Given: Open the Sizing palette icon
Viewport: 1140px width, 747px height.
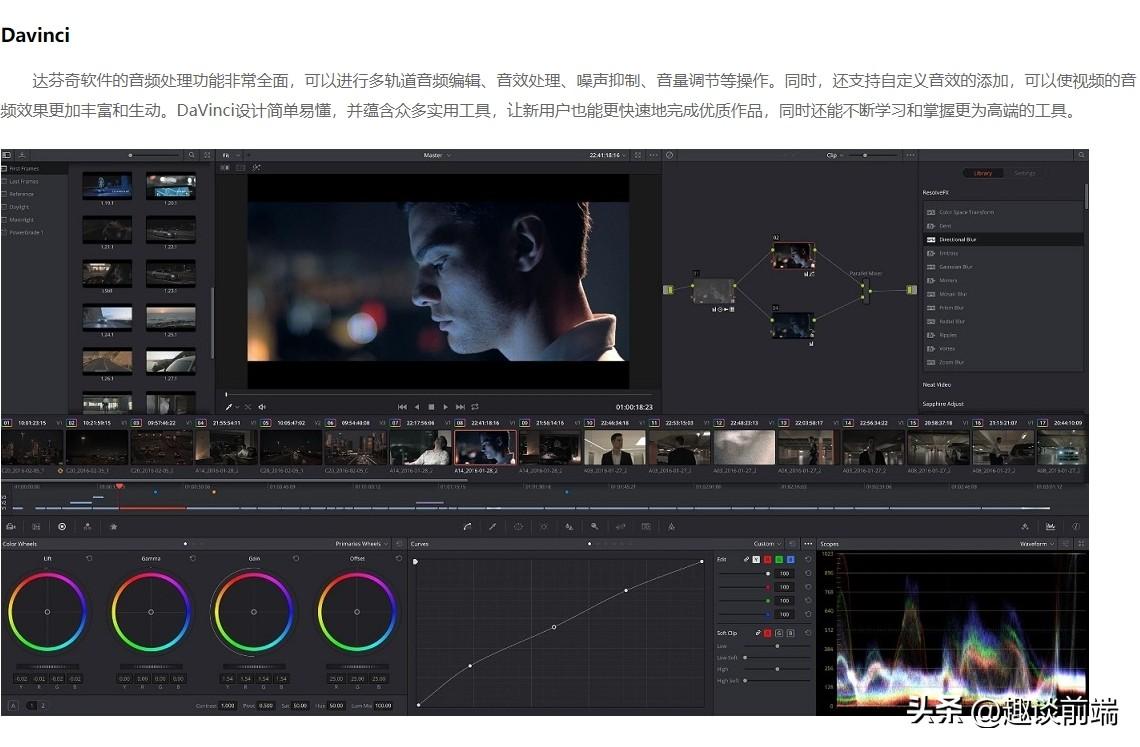Looking at the screenshot, I should 620,527.
